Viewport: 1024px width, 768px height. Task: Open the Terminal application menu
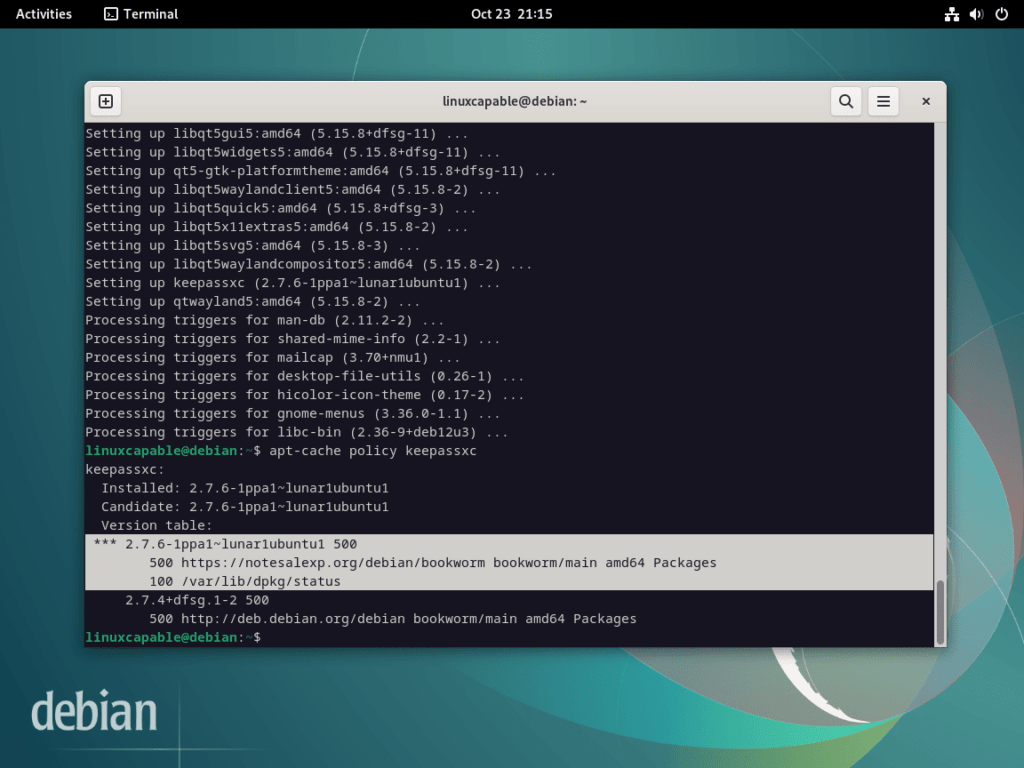139,14
